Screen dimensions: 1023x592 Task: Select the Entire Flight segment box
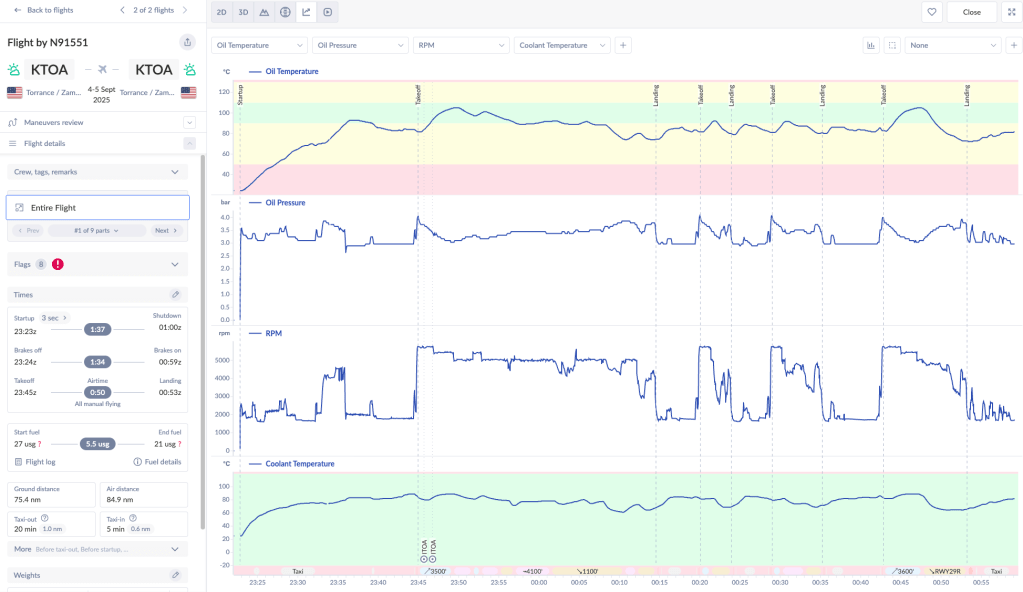[97, 207]
